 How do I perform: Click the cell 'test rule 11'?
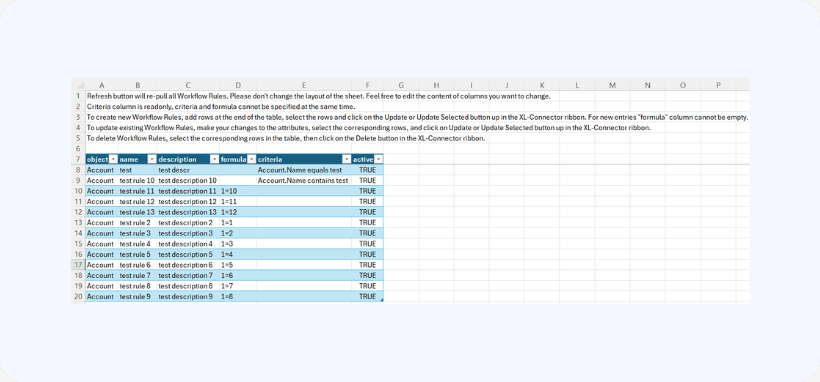[137, 191]
